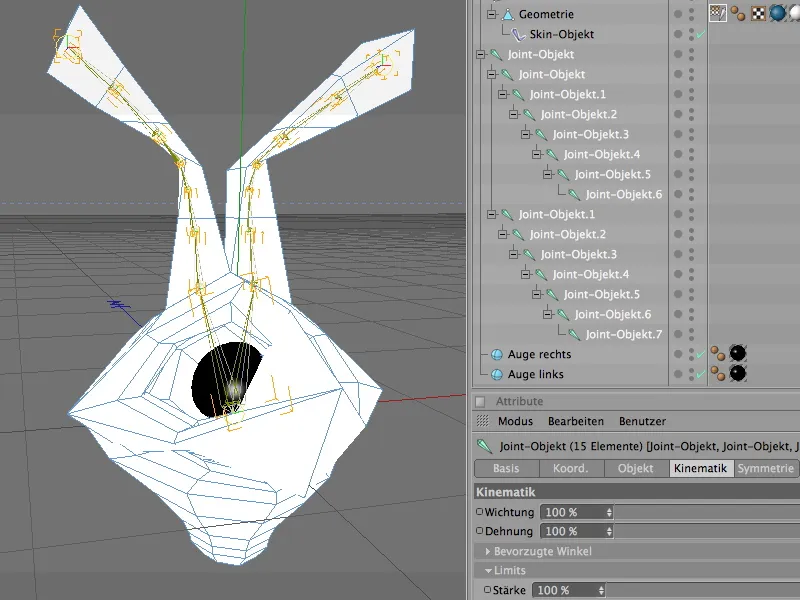This screenshot has height=600, width=800.
Task: Click the Stärke stepper arrows
Action: [601, 590]
